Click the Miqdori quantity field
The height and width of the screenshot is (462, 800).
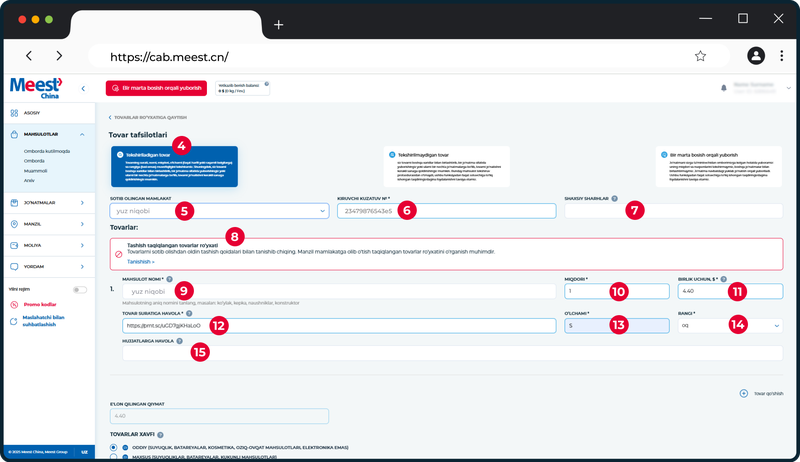coord(617,291)
